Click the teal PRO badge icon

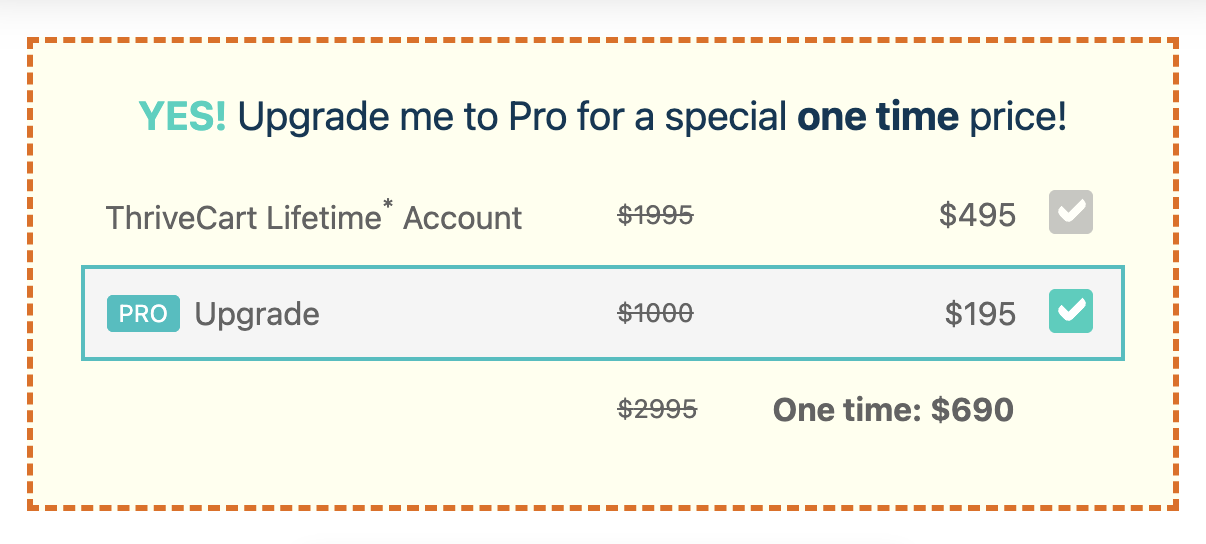click(x=143, y=314)
